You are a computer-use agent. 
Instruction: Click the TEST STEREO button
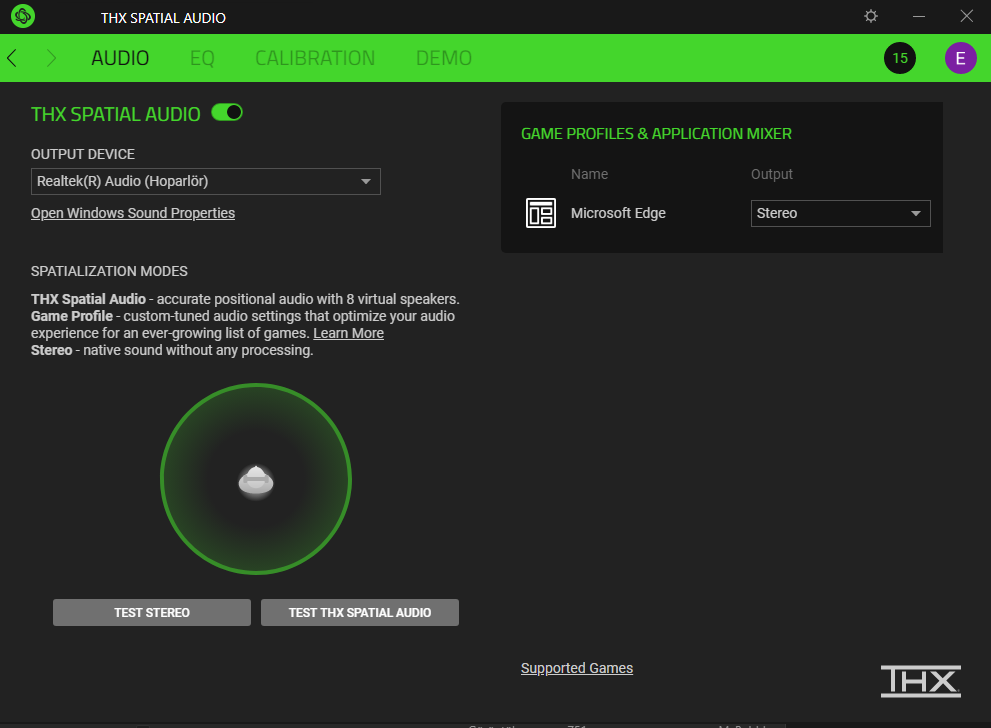pos(152,612)
